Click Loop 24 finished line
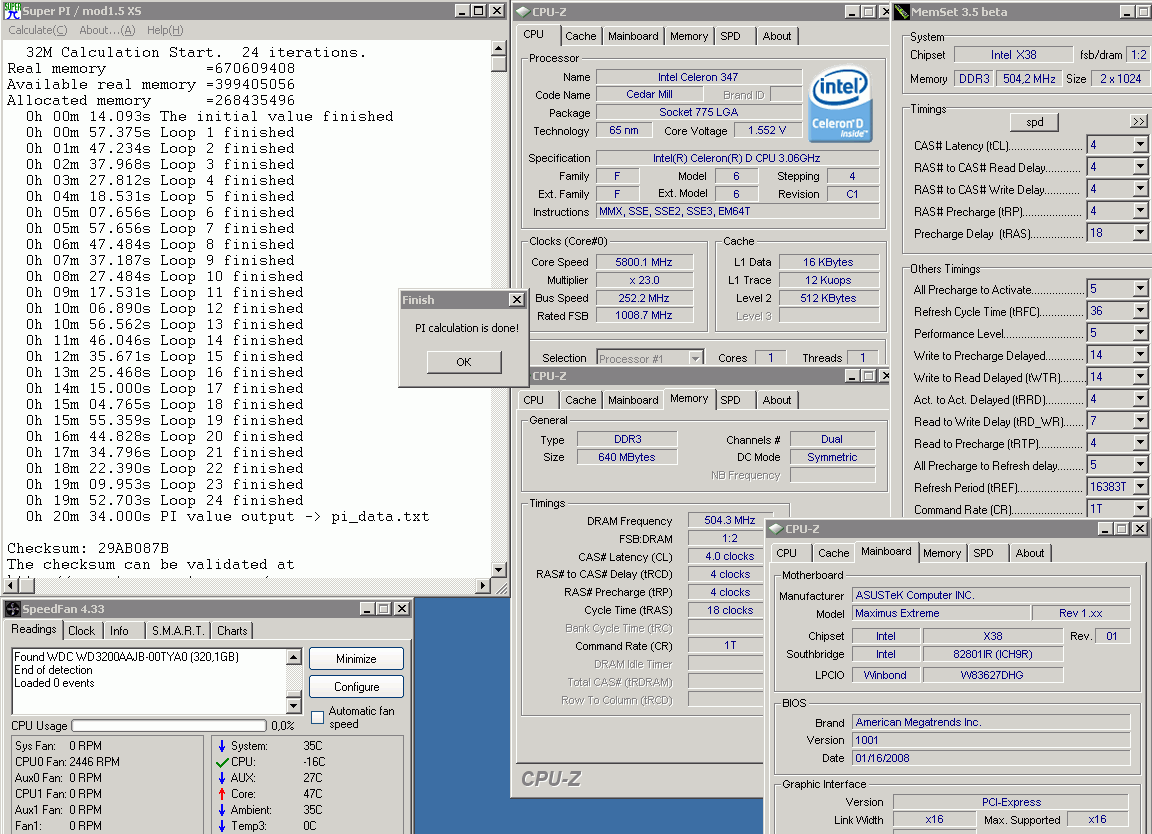Screen dimensions: 1152x834 pos(165,500)
